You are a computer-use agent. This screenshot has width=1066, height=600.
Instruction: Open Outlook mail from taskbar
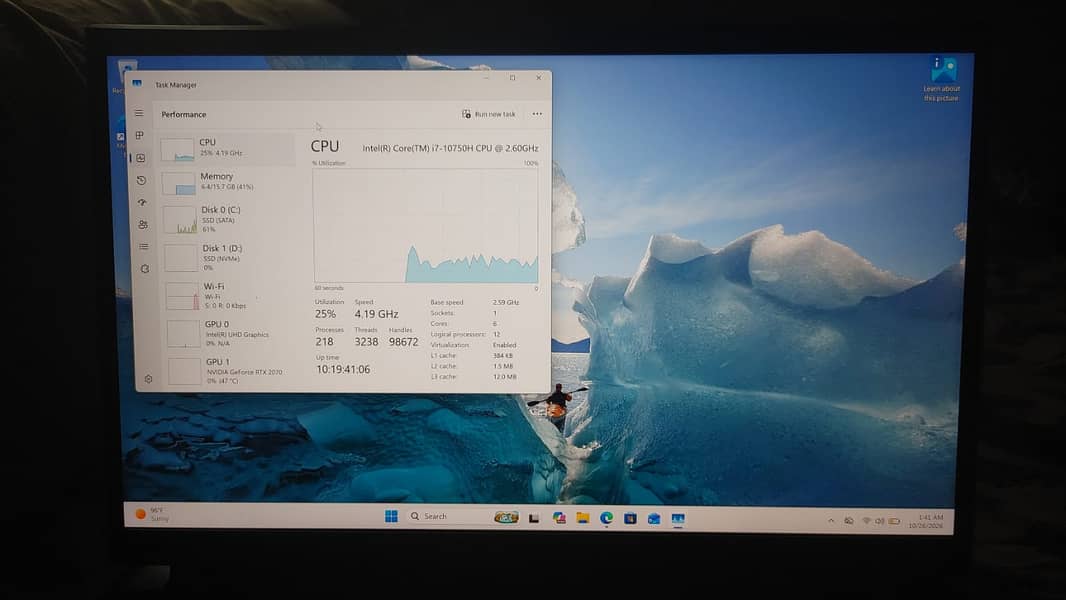pos(654,518)
